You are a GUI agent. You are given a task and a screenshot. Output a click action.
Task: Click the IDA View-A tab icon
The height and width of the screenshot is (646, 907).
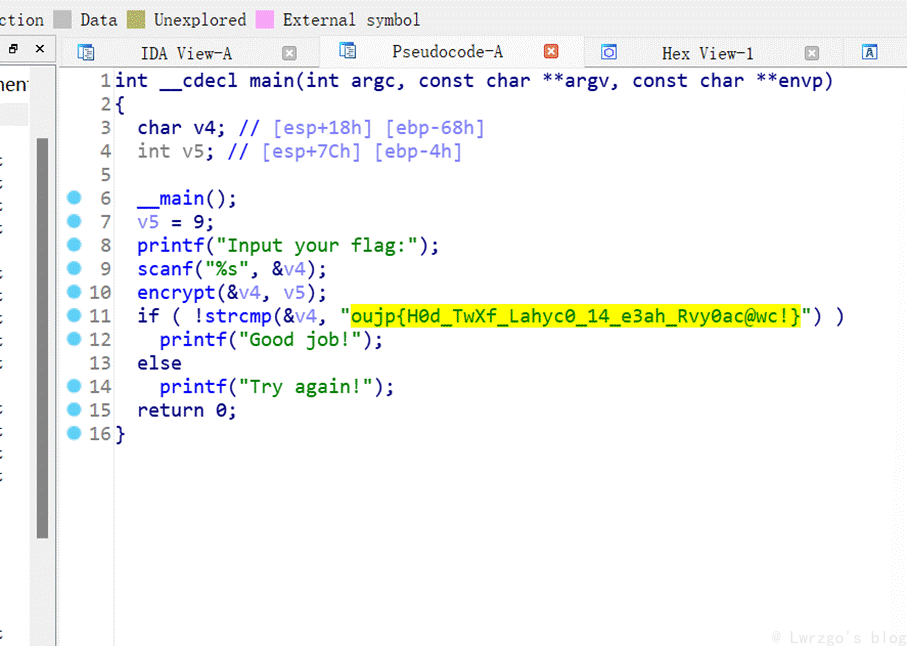tap(86, 53)
